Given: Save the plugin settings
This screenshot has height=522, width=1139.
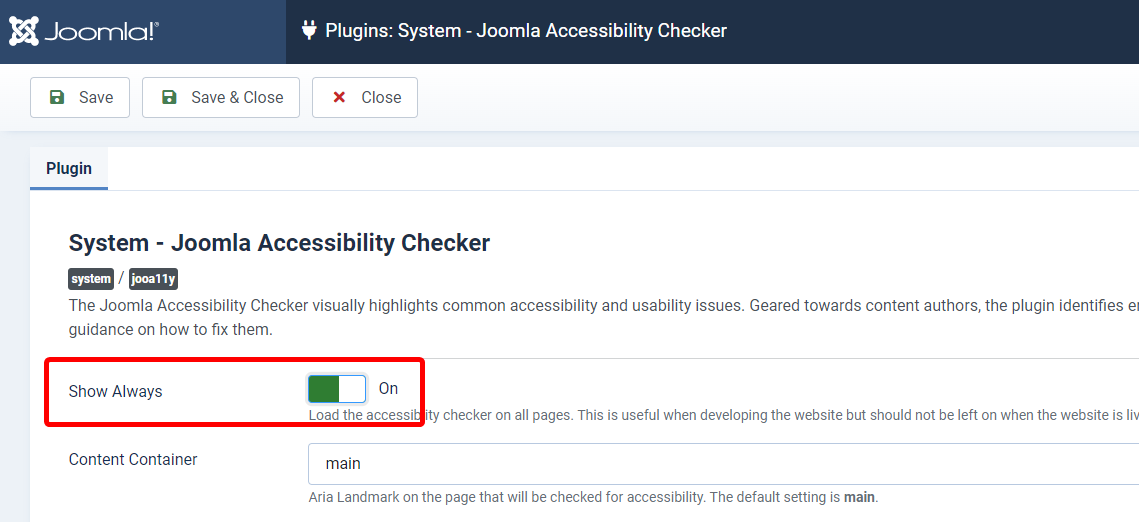Looking at the screenshot, I should tap(80, 97).
